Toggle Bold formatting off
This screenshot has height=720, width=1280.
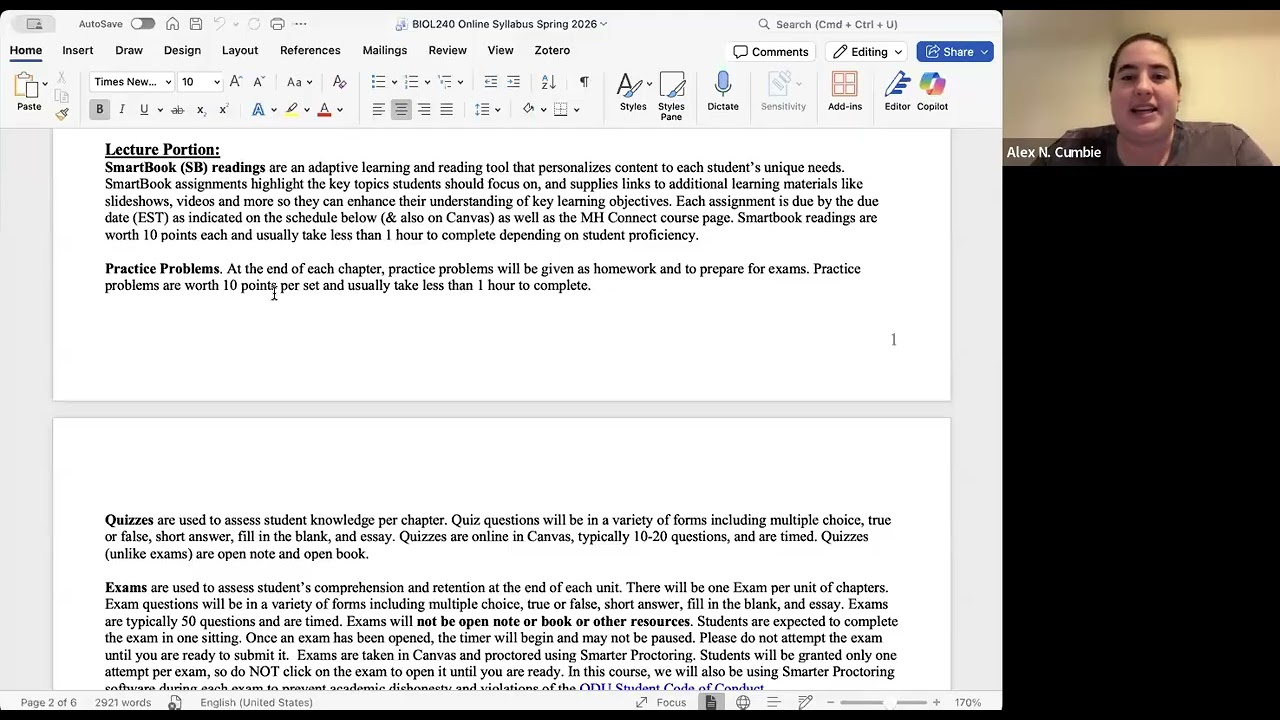(99, 110)
